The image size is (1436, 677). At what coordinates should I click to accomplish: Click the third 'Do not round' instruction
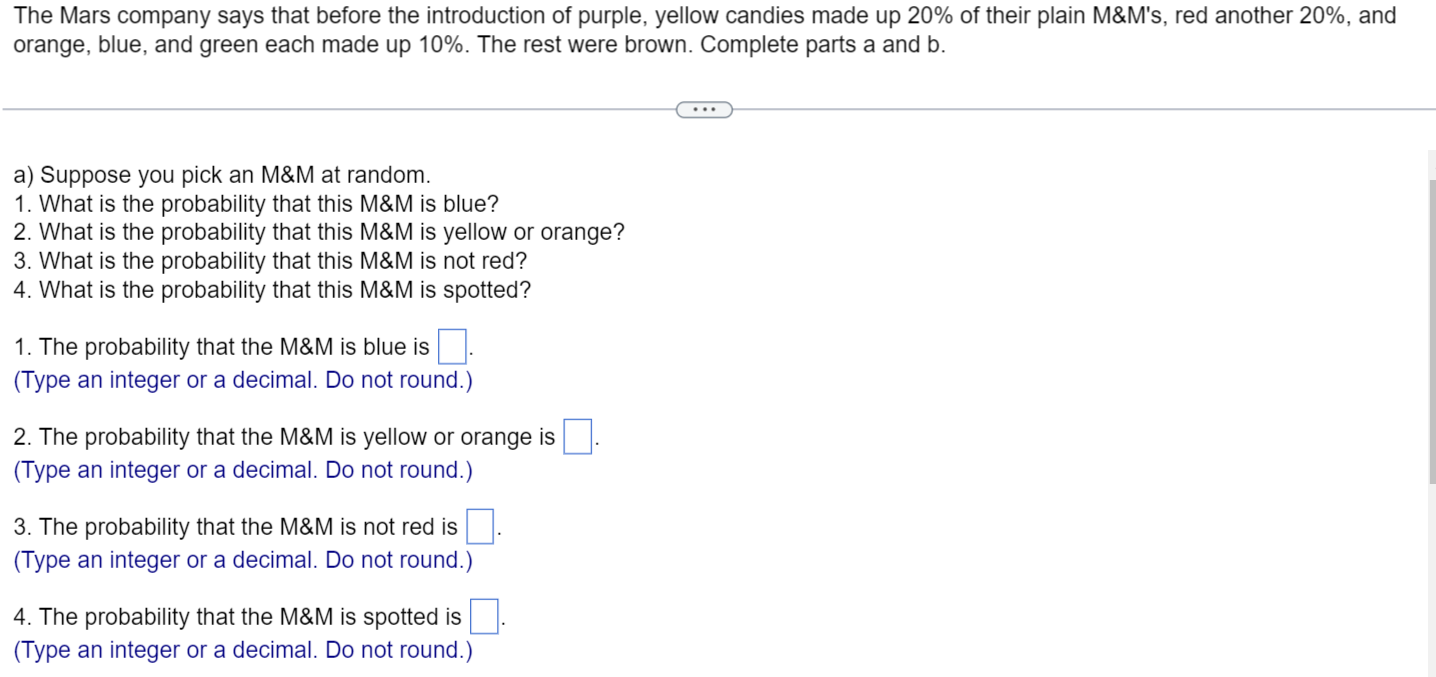click(x=241, y=560)
